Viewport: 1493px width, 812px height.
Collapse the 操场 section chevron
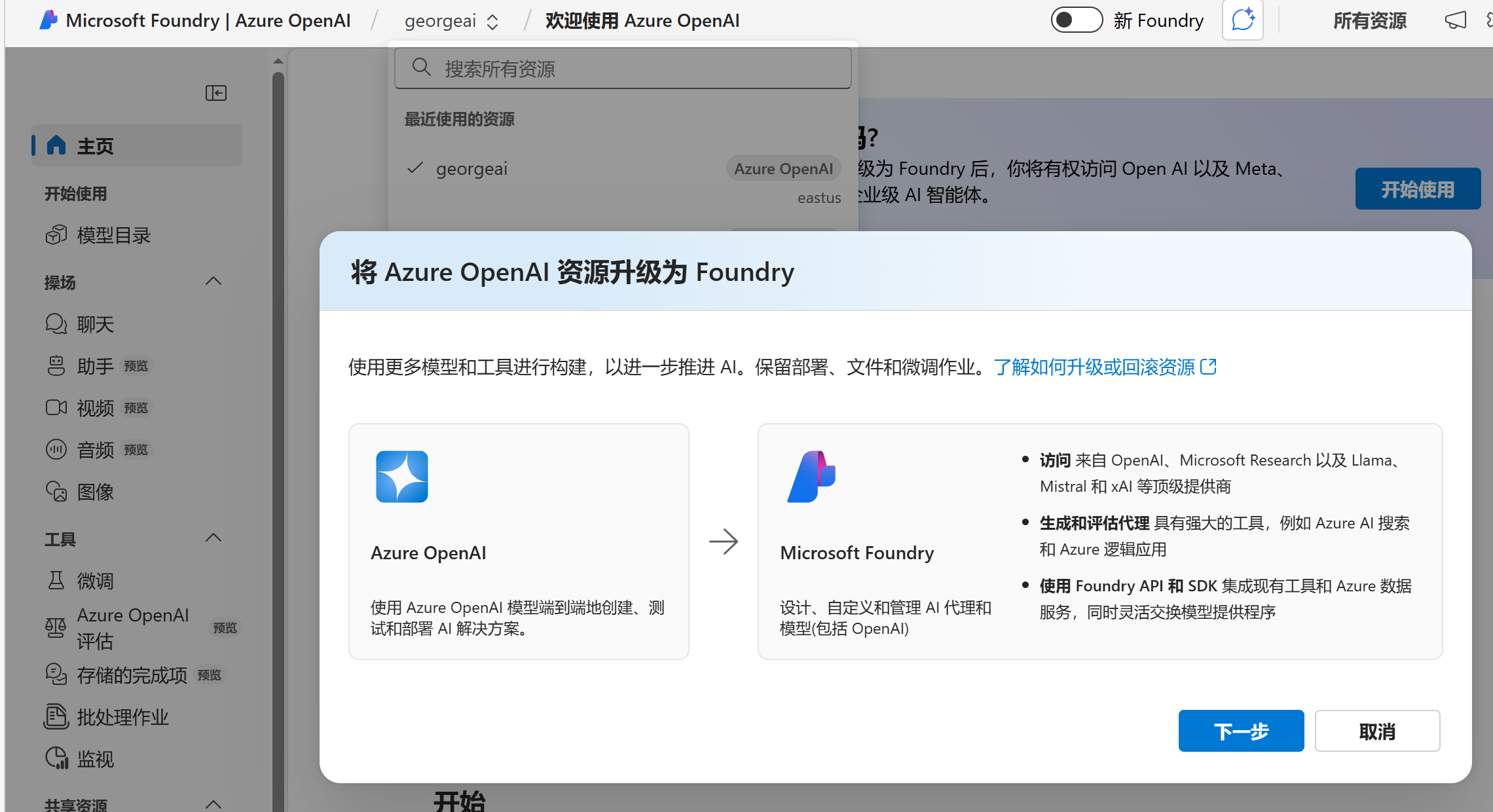(x=213, y=282)
